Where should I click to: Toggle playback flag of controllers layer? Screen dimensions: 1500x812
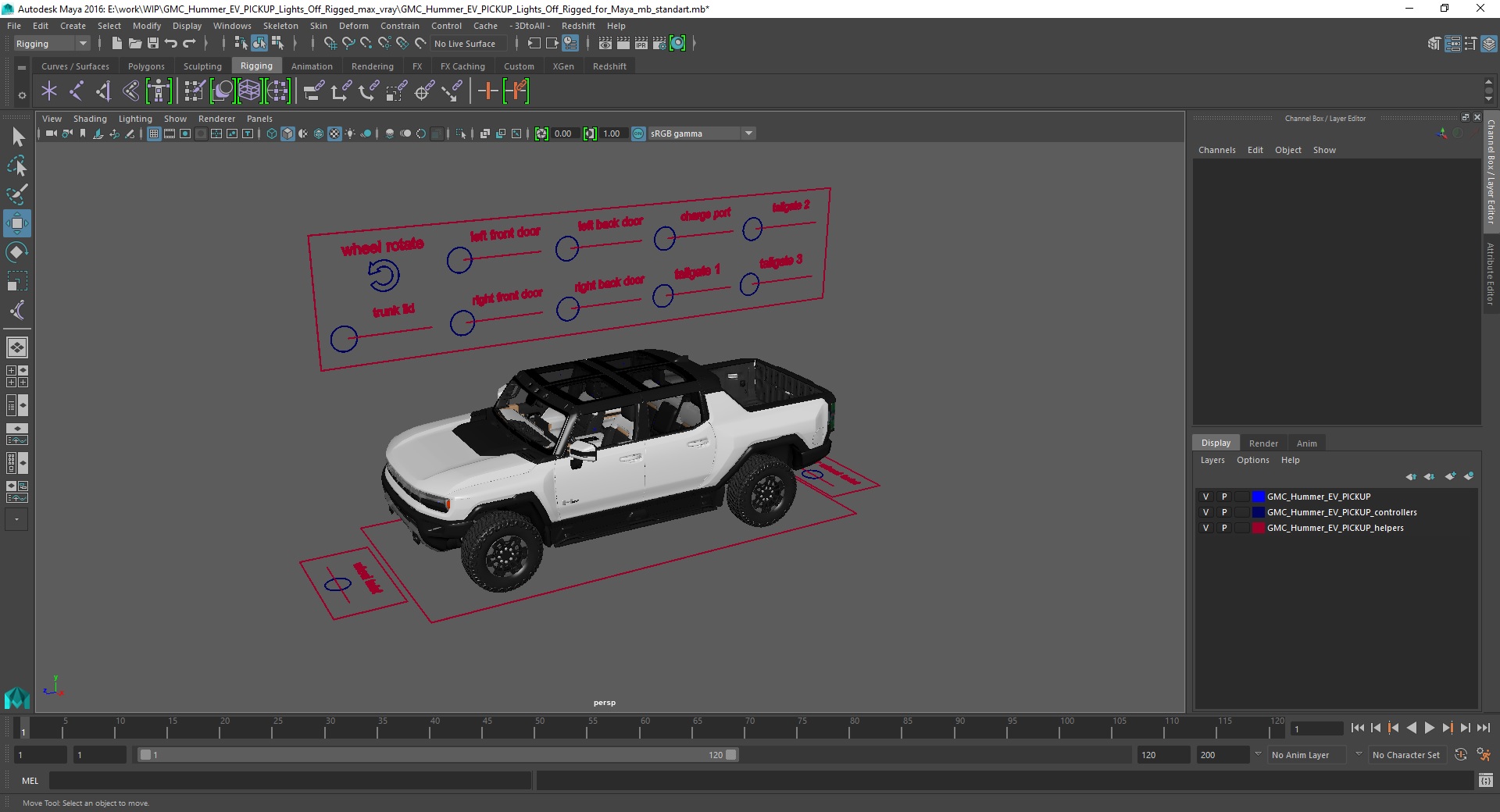click(1224, 512)
